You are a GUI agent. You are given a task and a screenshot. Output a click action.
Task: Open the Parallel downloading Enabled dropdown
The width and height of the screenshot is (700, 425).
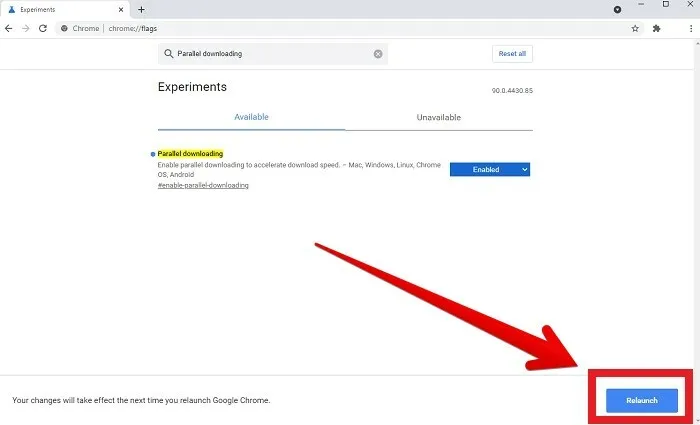[490, 169]
